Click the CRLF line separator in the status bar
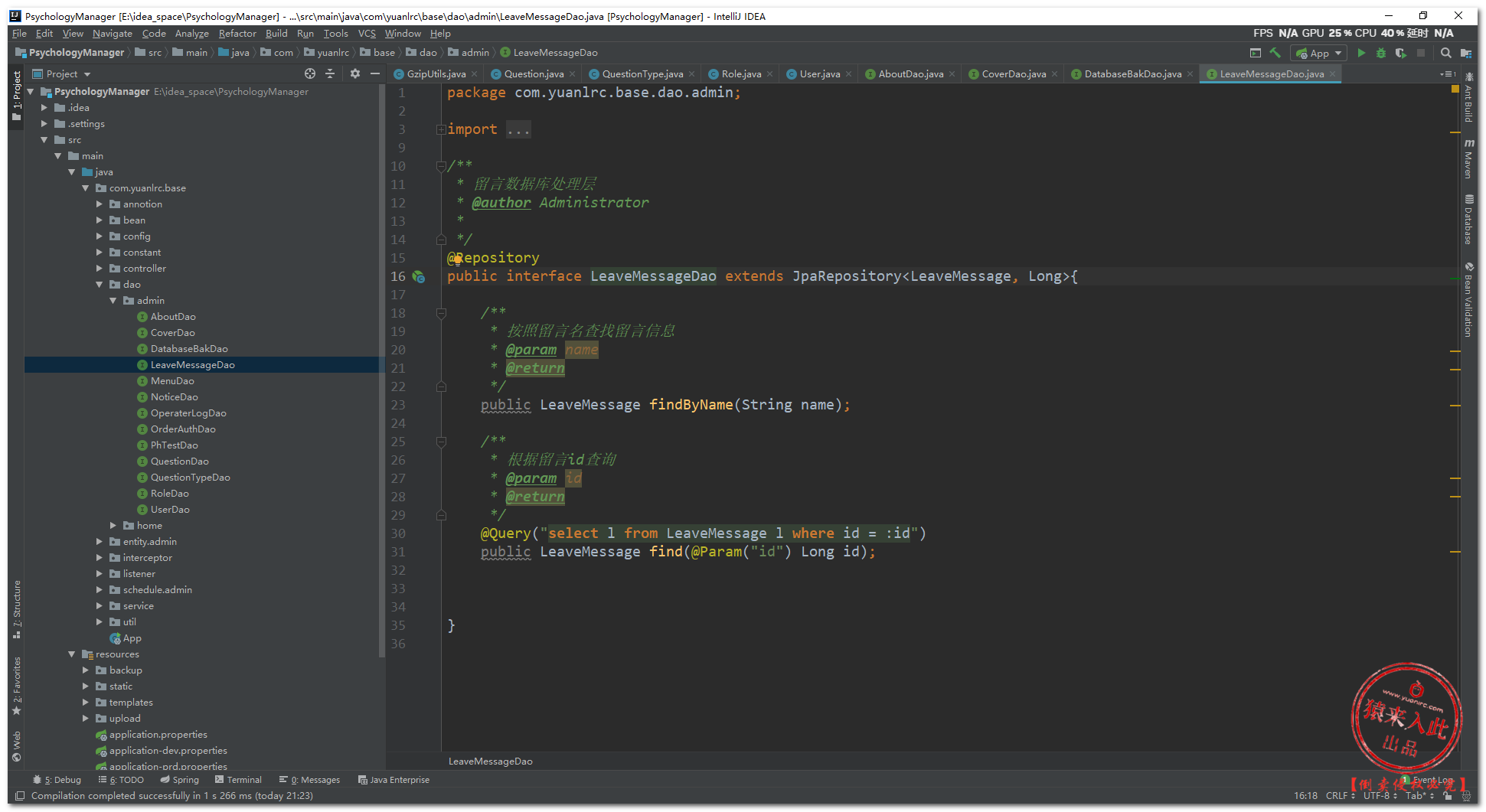This screenshot has width=1486, height=812. coord(1340,796)
